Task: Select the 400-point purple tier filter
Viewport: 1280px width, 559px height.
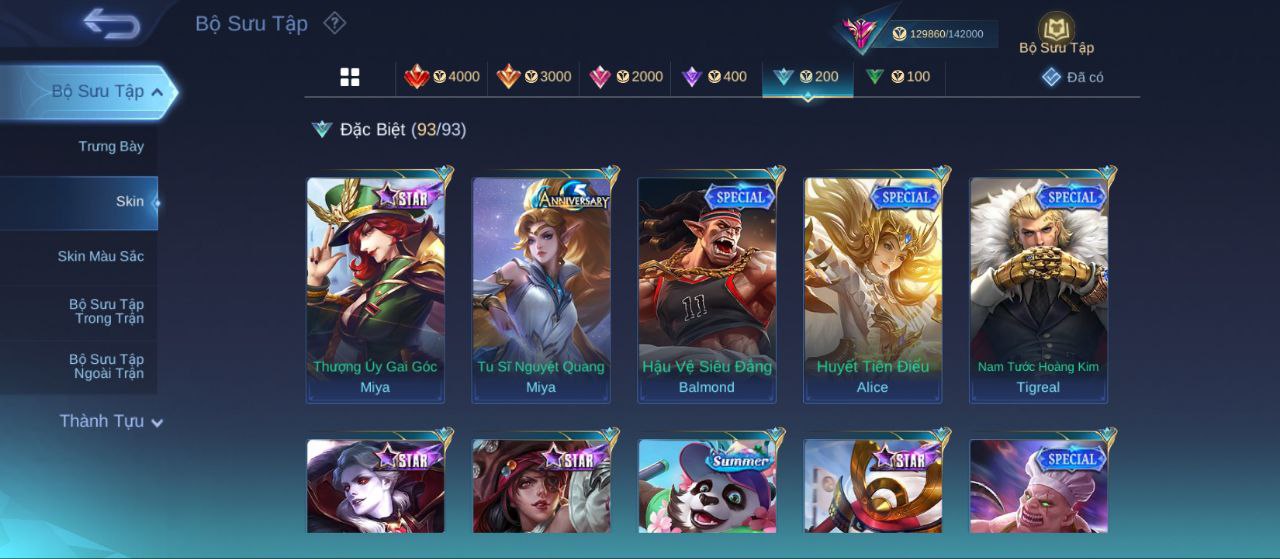Action: click(x=714, y=77)
